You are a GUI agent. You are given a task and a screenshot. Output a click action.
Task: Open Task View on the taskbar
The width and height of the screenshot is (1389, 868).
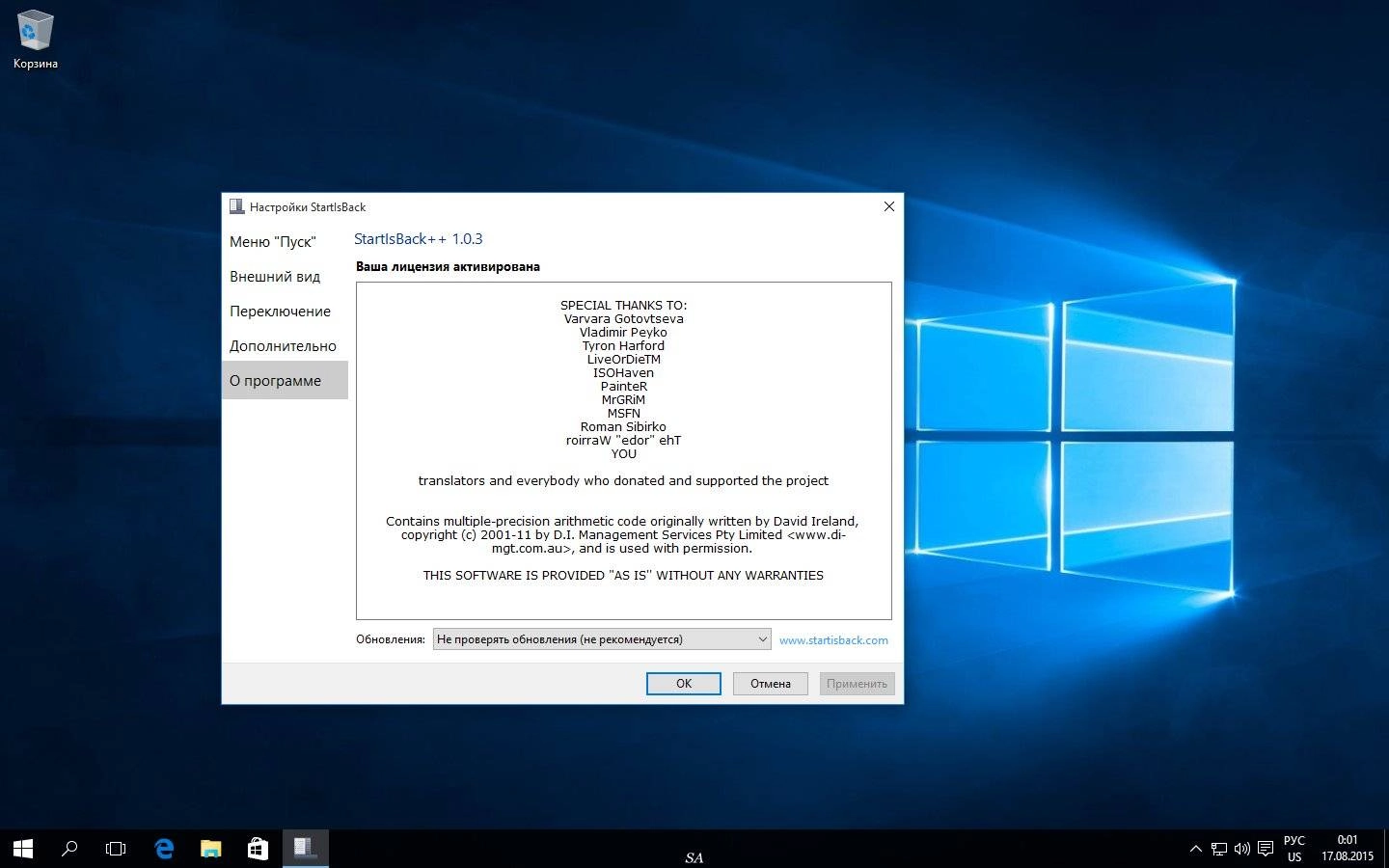pos(116,849)
